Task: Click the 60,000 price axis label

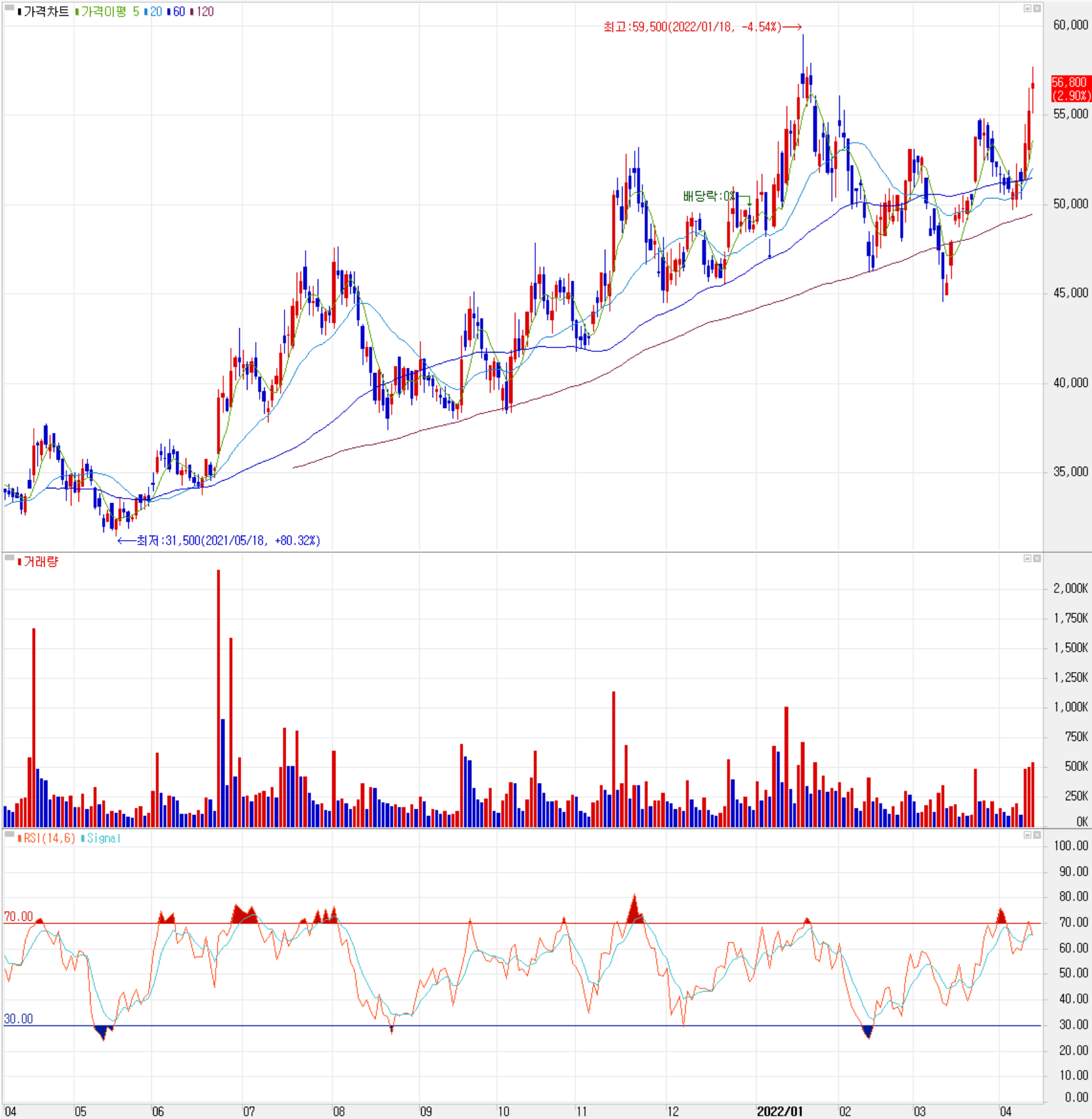Action: [1070, 25]
